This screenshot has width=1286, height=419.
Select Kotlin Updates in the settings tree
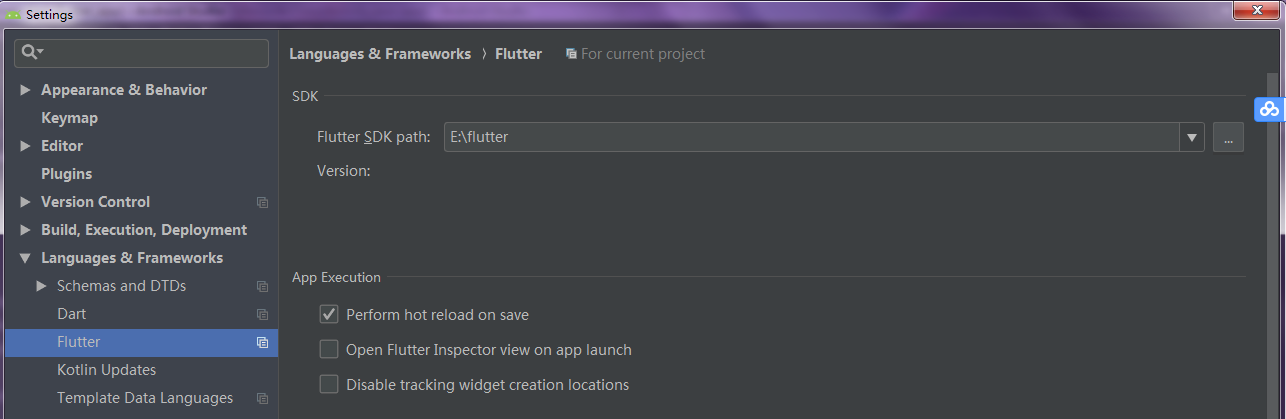coord(106,370)
